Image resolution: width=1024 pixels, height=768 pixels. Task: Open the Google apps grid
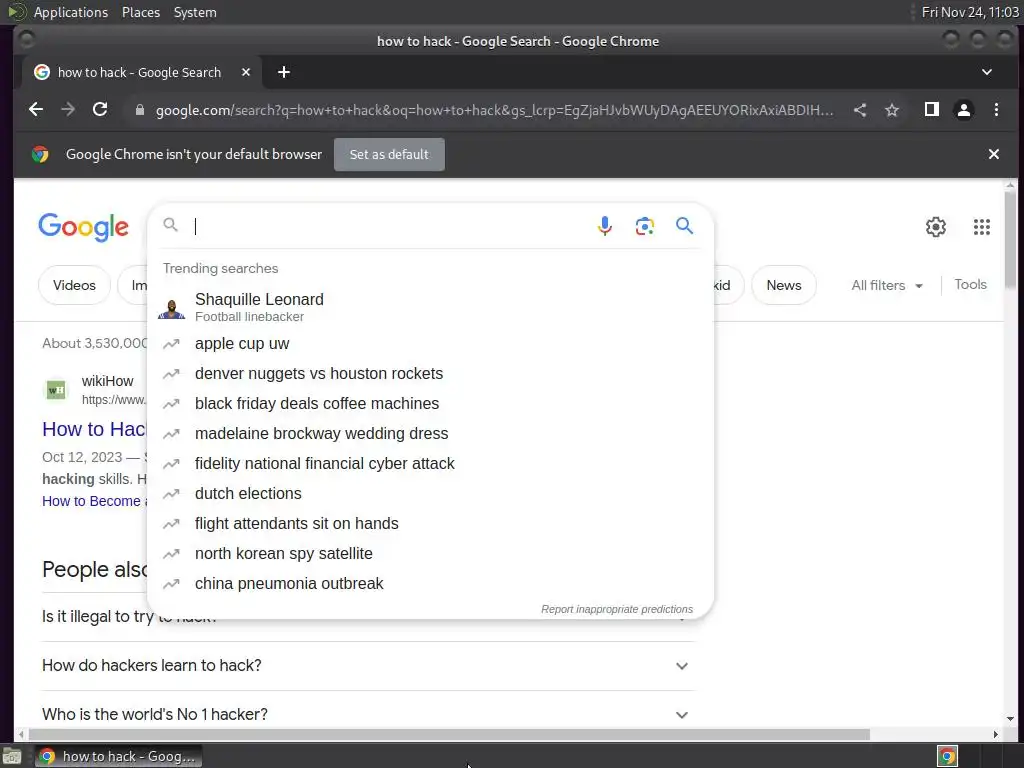[982, 227]
